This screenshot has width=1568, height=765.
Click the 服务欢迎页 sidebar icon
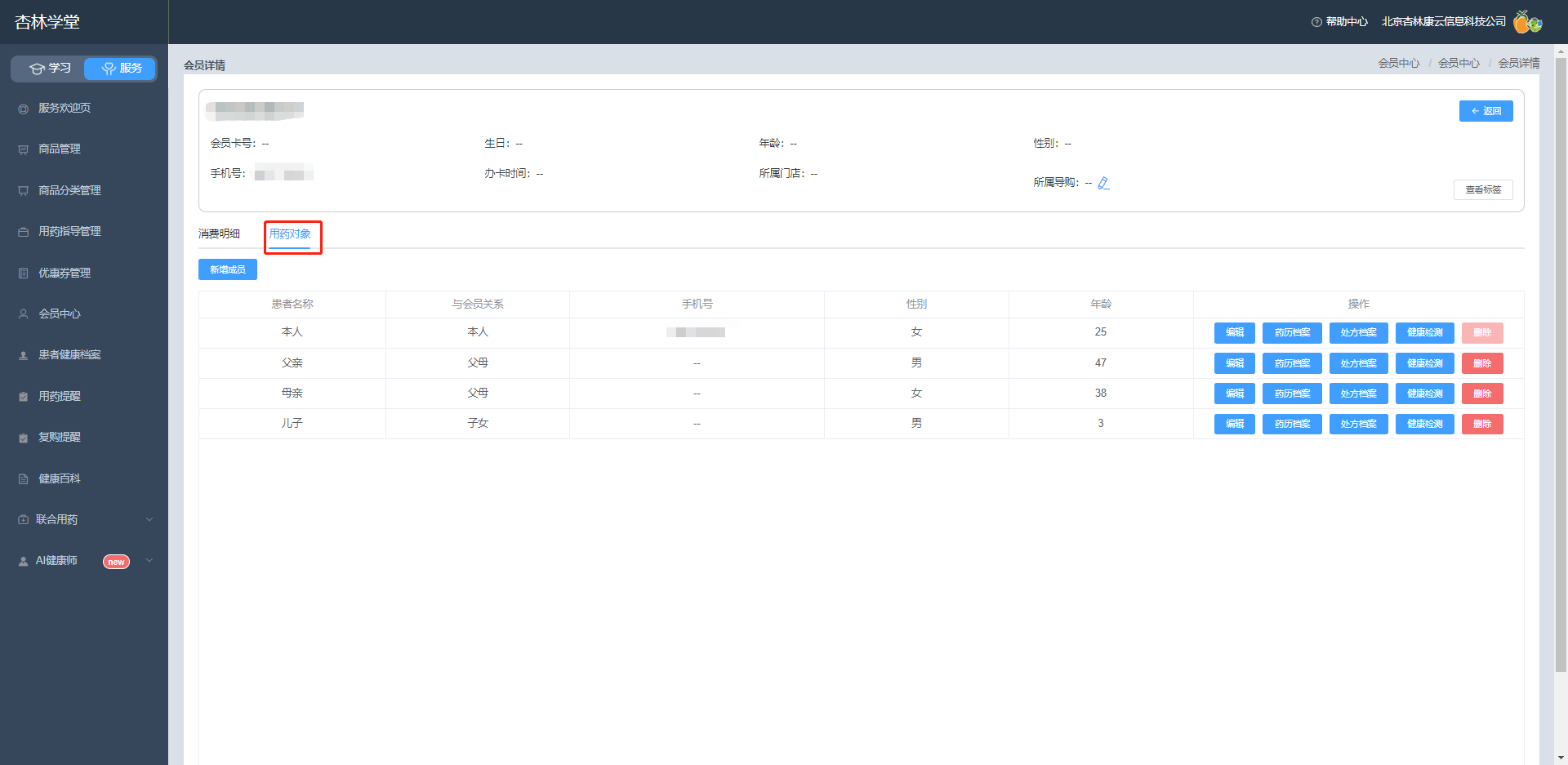[x=23, y=109]
